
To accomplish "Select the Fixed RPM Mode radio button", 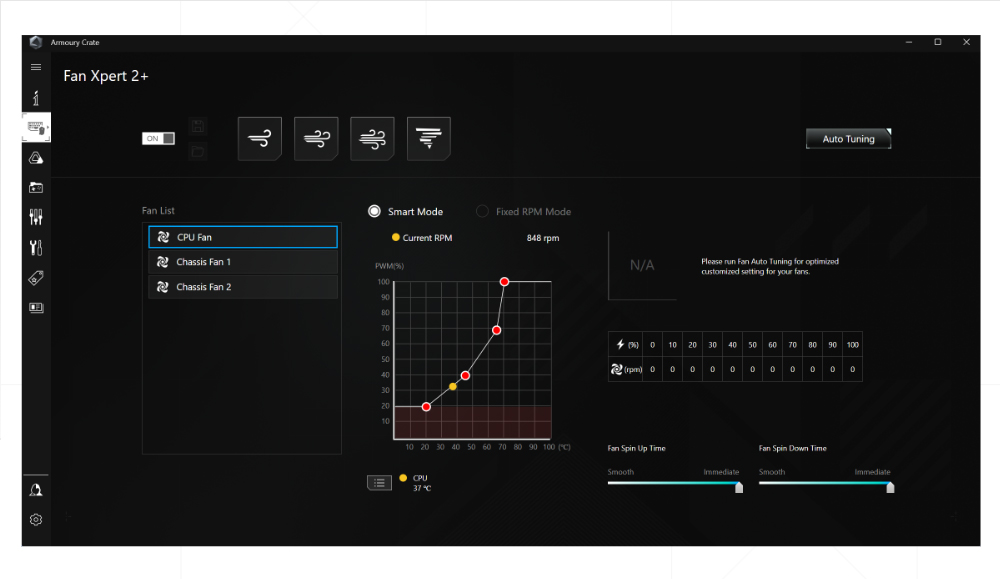I will pos(482,211).
